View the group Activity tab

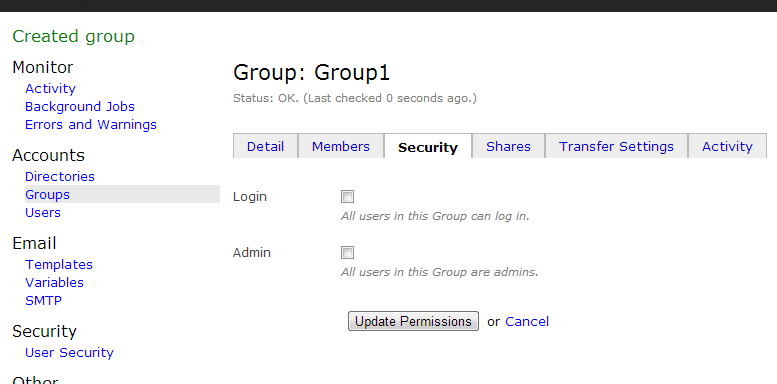(727, 146)
